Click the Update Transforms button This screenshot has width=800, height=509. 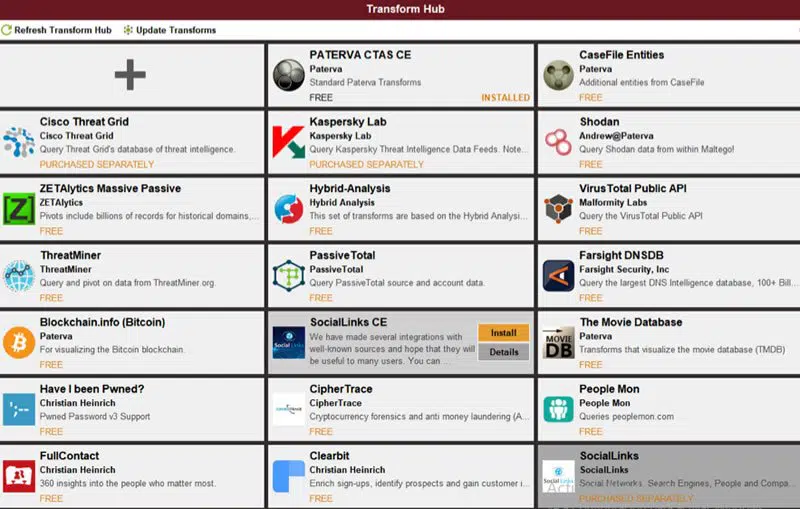tap(170, 30)
